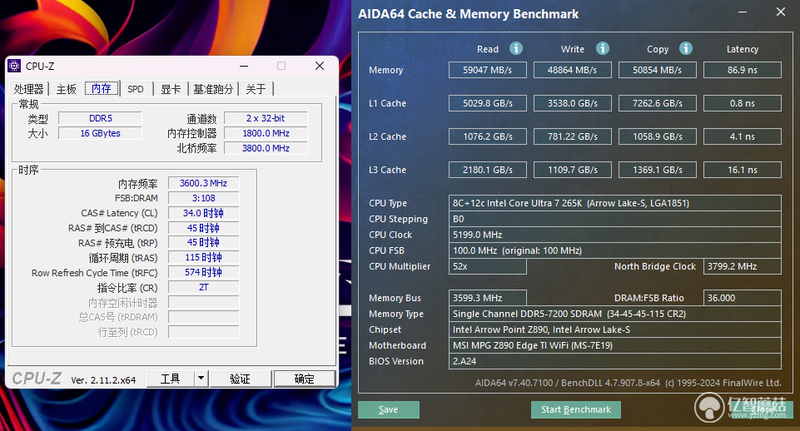Click Start Benchmark in AIDA64
Screen dimensions: 800x431
click(x=576, y=410)
